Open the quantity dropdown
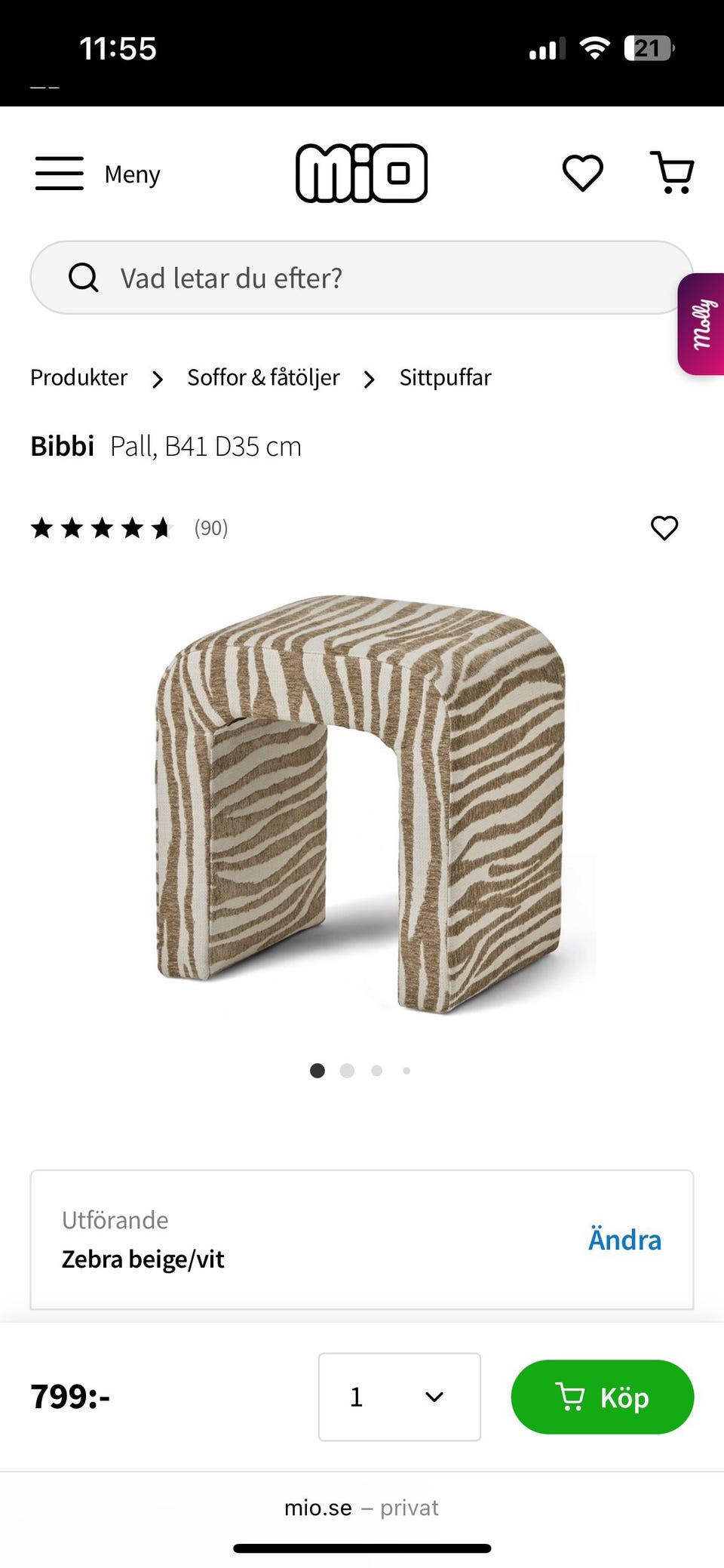The width and height of the screenshot is (724, 1568). 400,1397
